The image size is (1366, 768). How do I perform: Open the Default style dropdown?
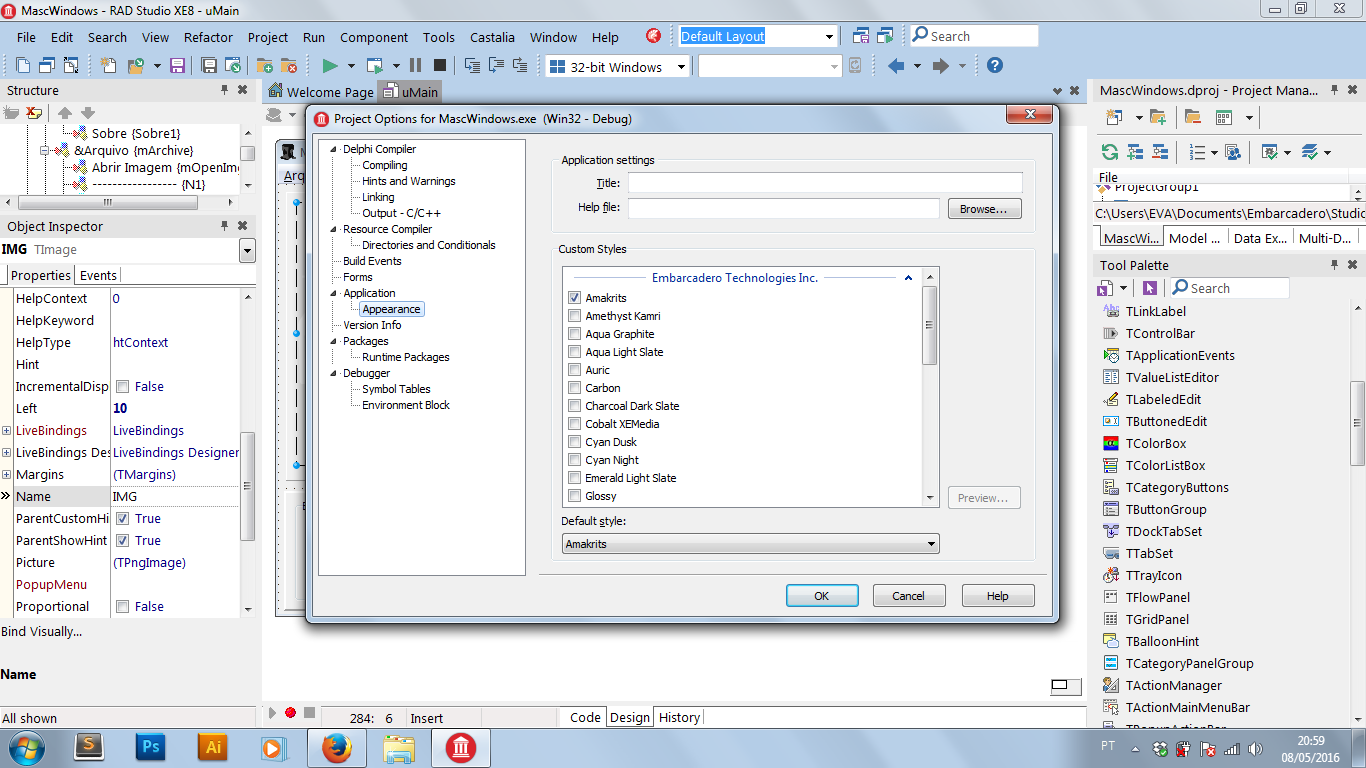click(930, 543)
